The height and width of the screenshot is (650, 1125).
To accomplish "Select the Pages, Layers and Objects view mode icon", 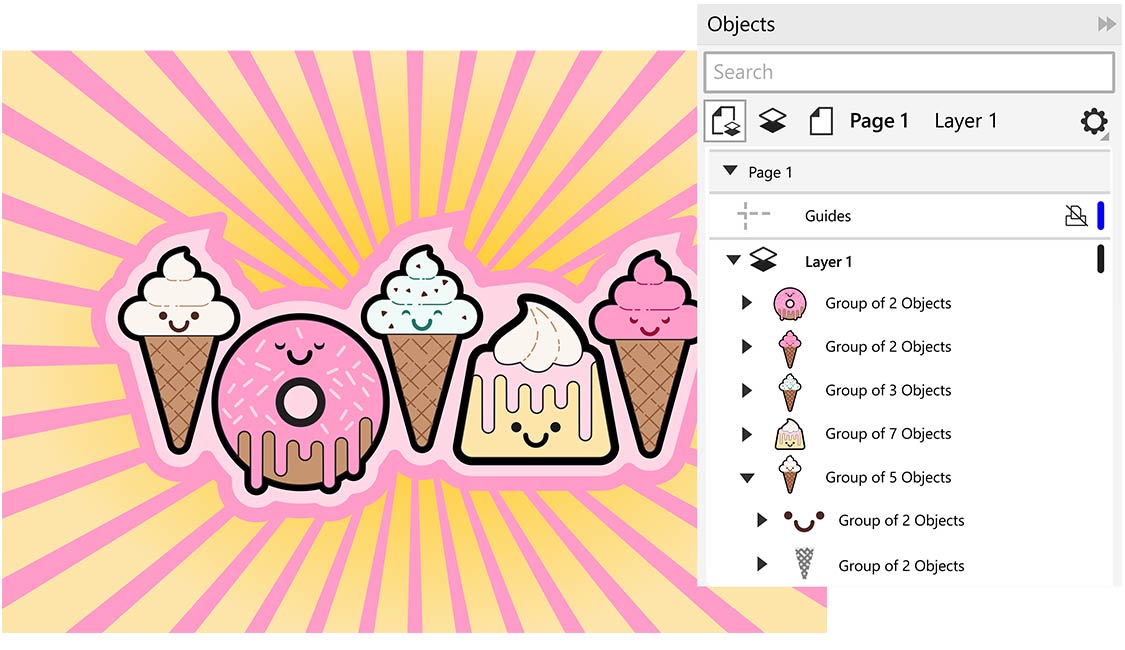I will [x=725, y=120].
